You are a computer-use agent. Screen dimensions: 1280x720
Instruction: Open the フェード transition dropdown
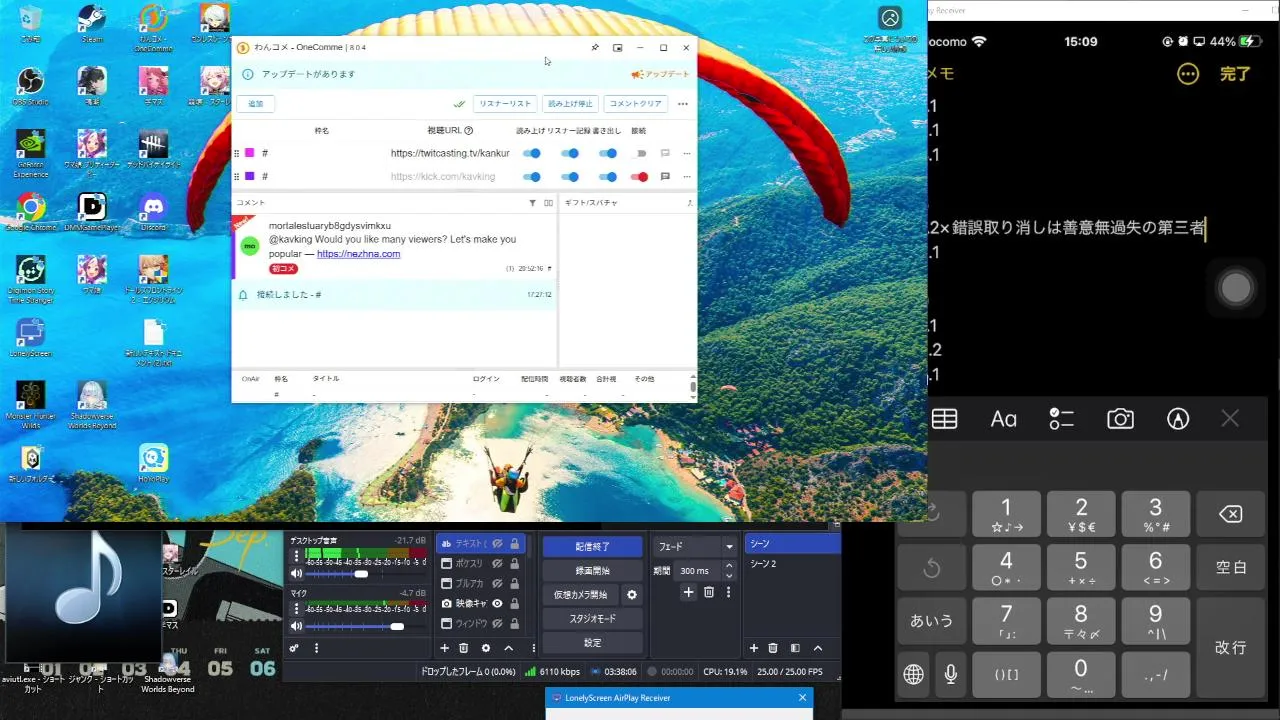[695, 547]
